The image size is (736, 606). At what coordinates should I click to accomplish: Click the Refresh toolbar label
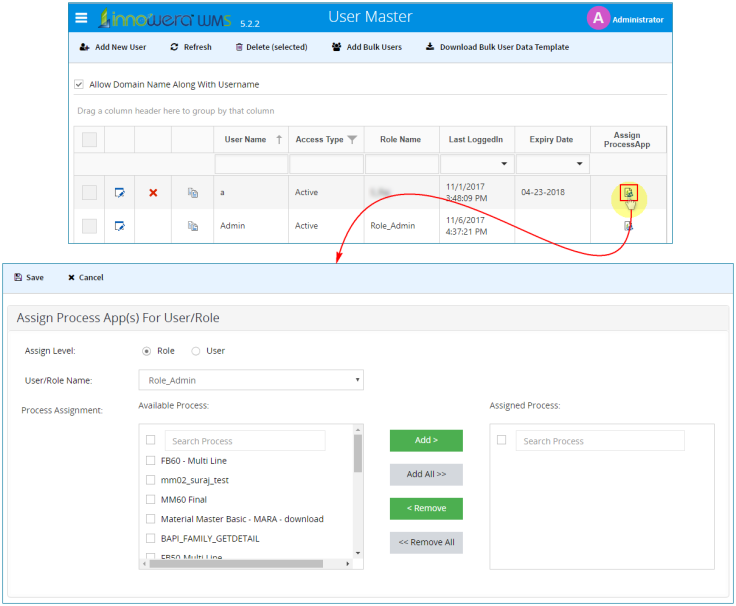(198, 47)
